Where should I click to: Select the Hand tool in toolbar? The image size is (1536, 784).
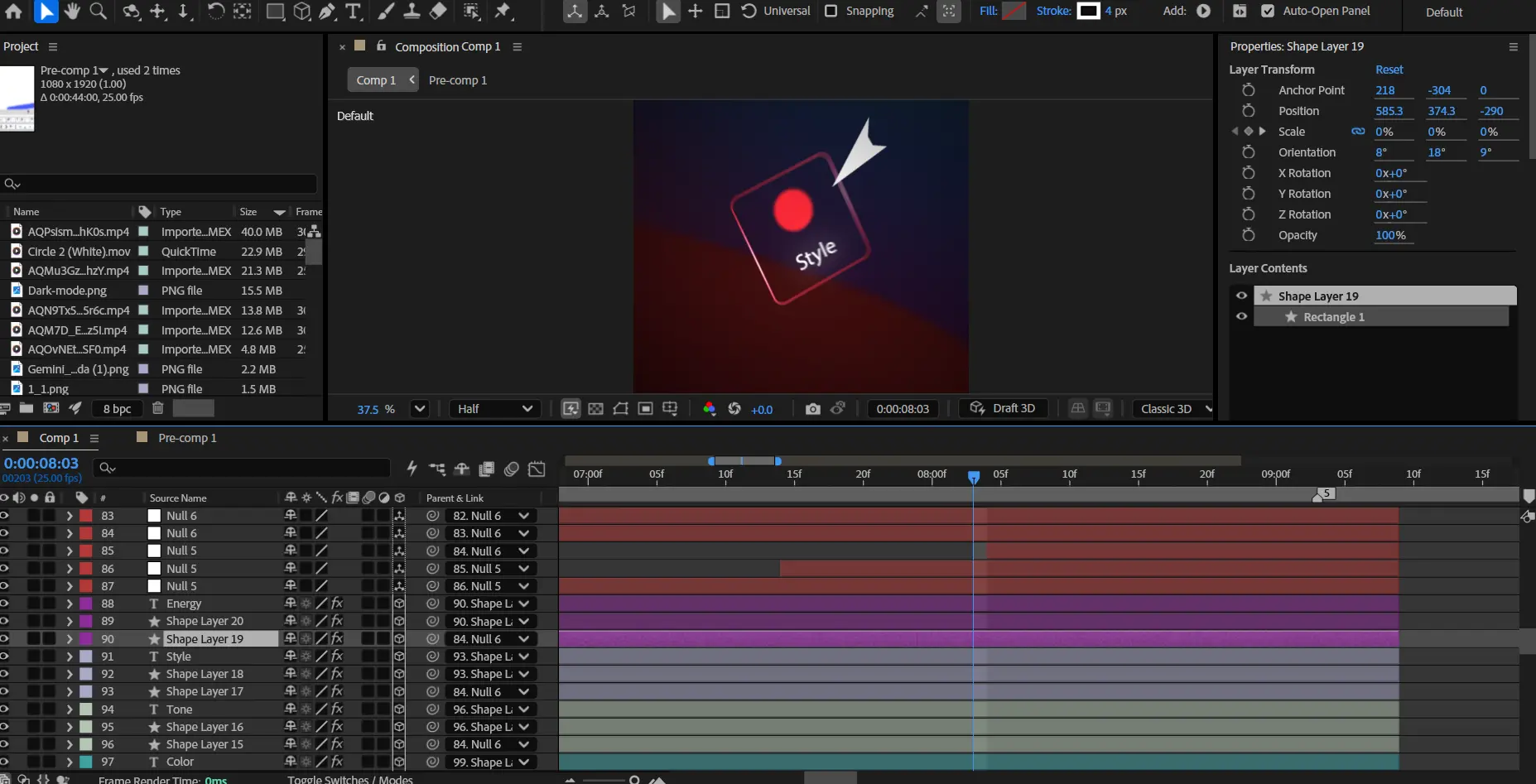[x=72, y=11]
